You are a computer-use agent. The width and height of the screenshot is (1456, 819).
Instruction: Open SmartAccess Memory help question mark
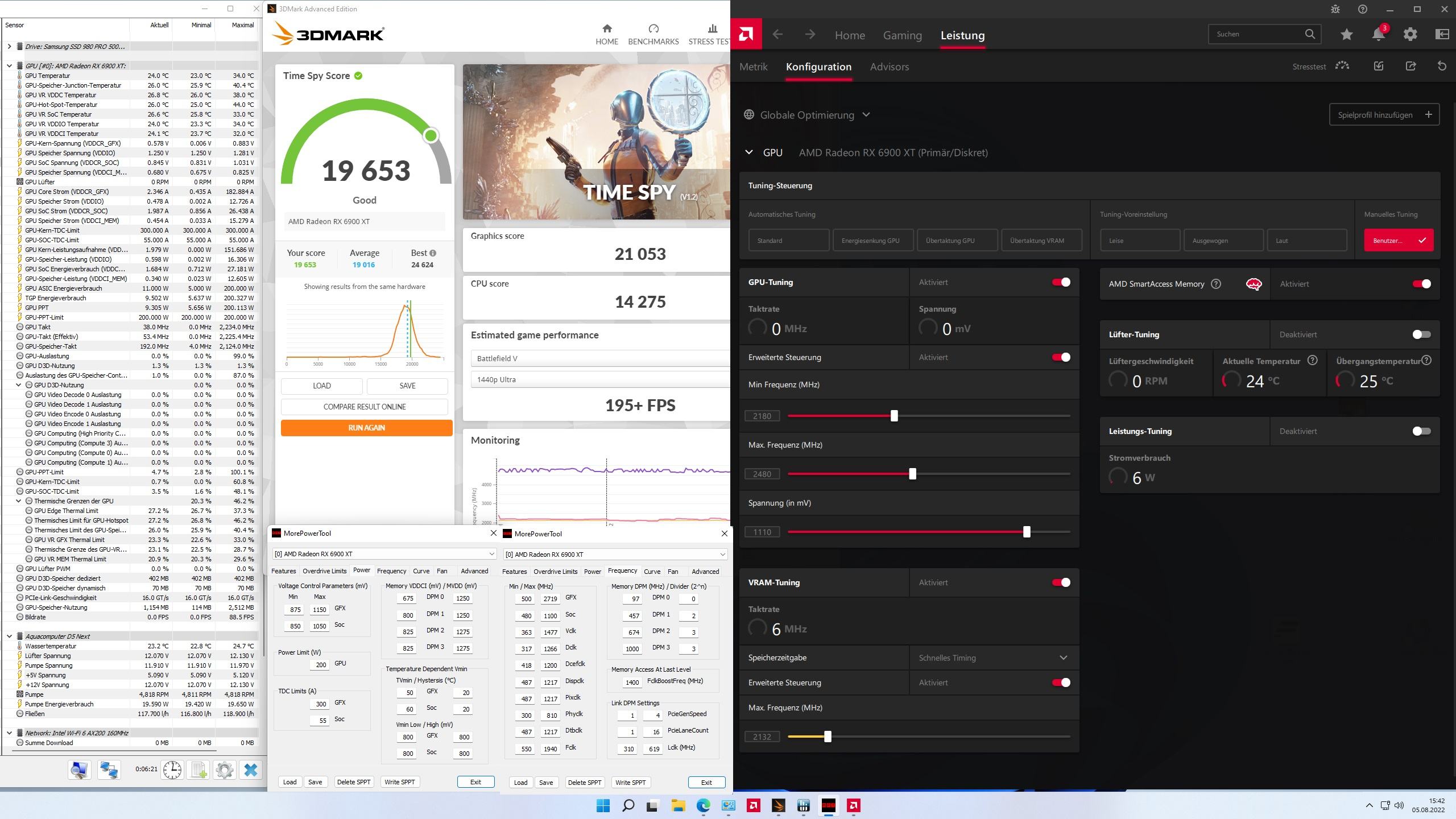tap(1216, 284)
